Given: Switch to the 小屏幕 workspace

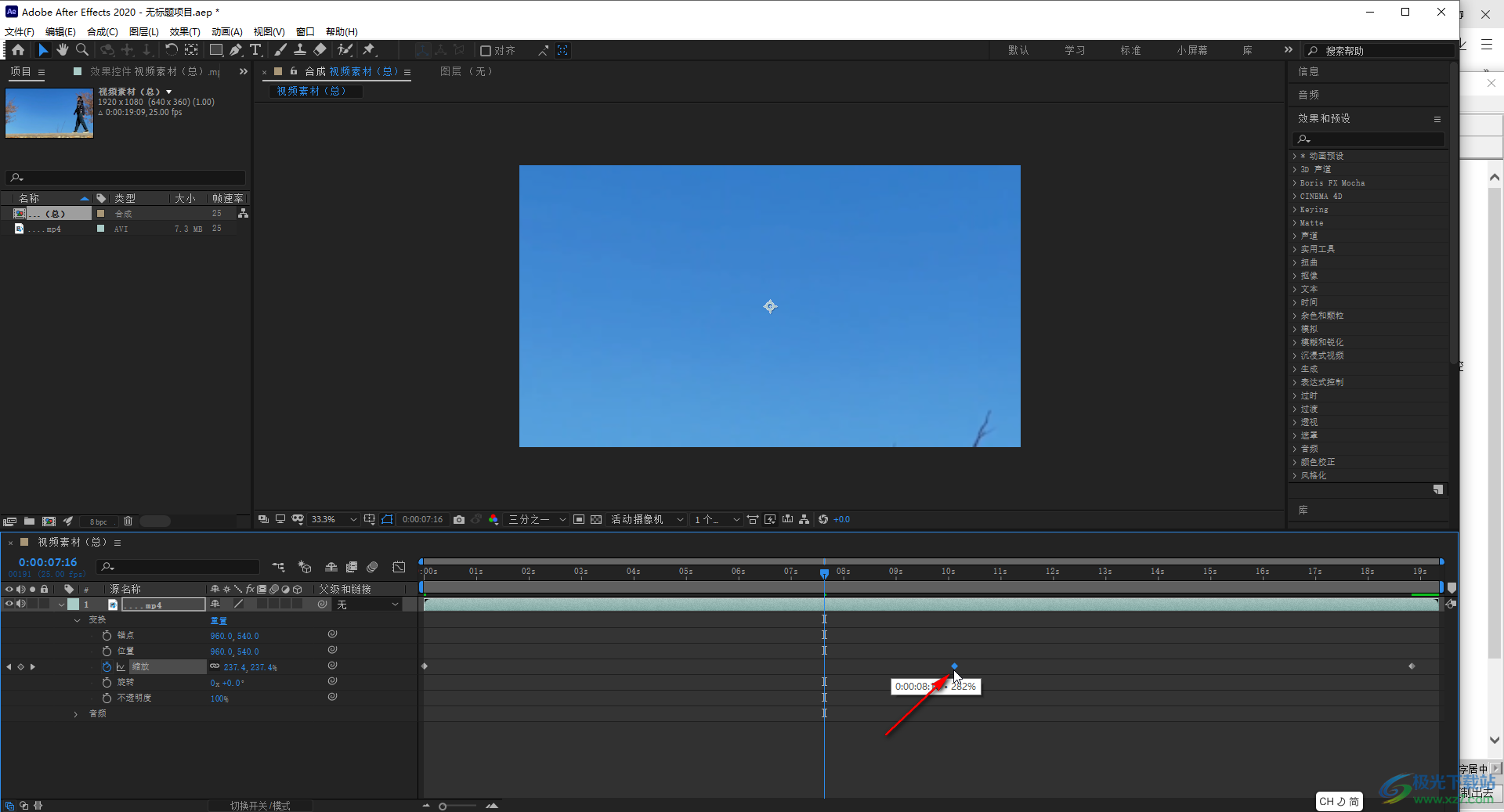Looking at the screenshot, I should 1191,50.
